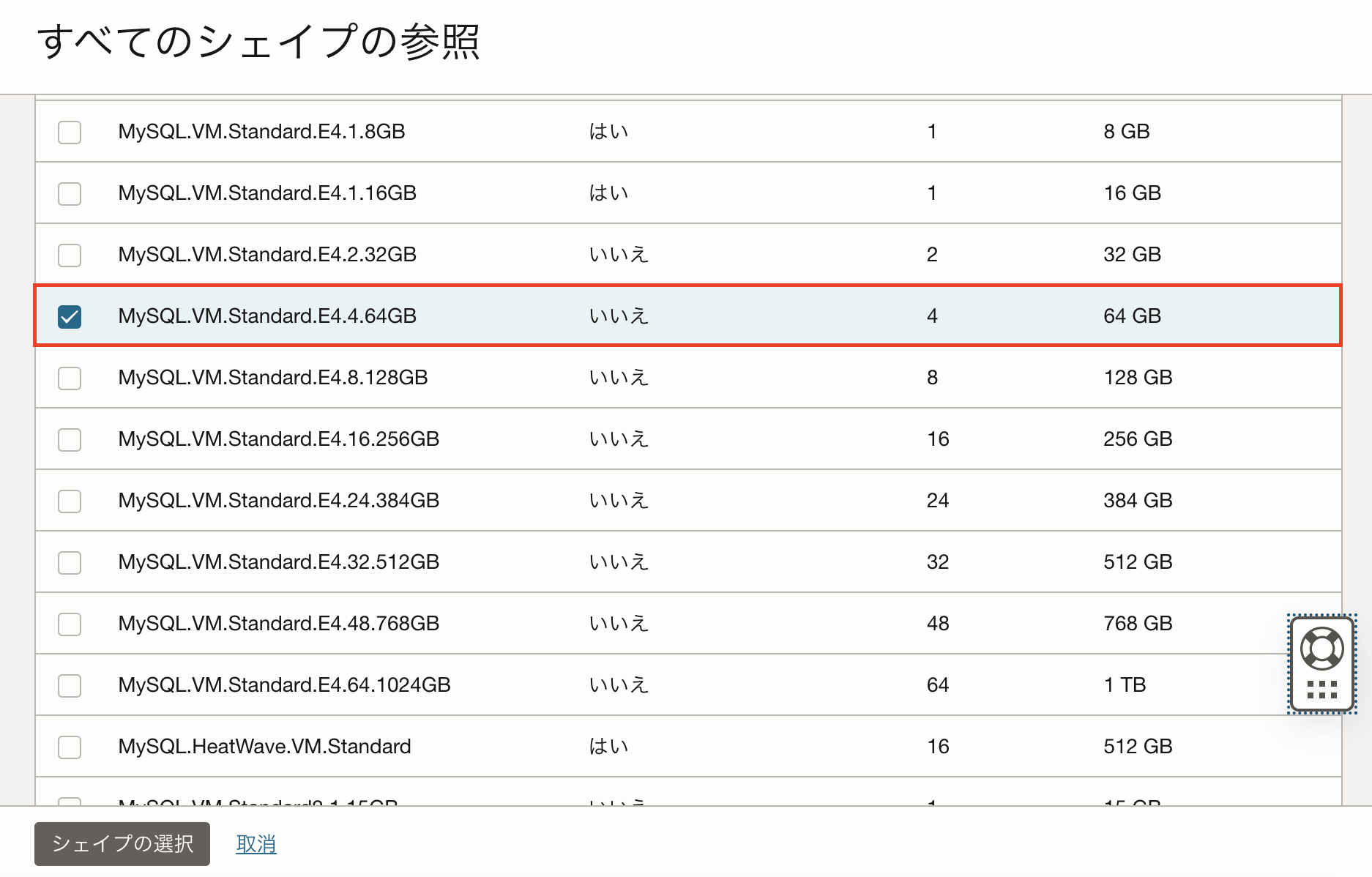
Task: Click the 1 TB memory value
Action: (1125, 685)
